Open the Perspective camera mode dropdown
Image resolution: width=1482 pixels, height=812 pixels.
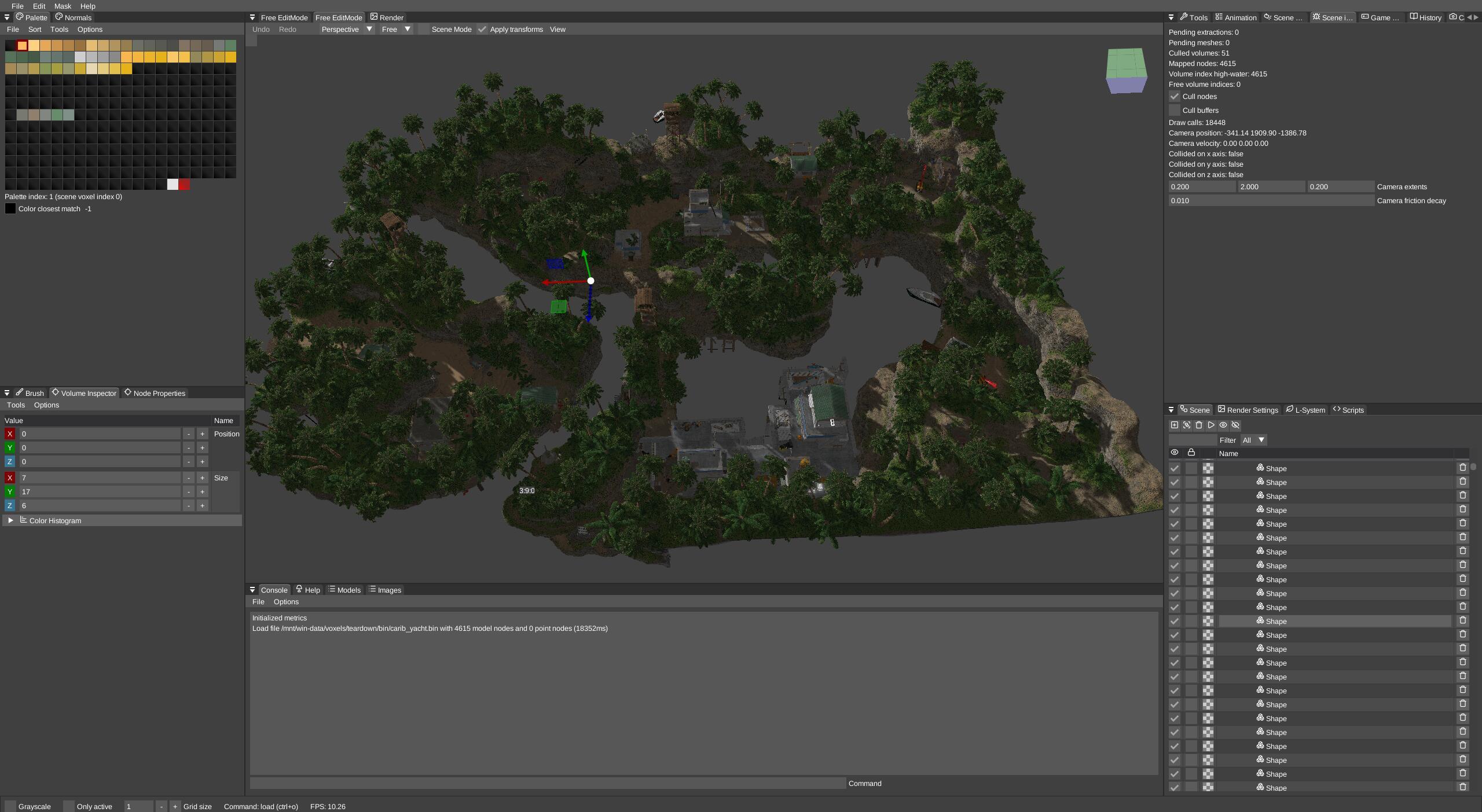[x=347, y=29]
